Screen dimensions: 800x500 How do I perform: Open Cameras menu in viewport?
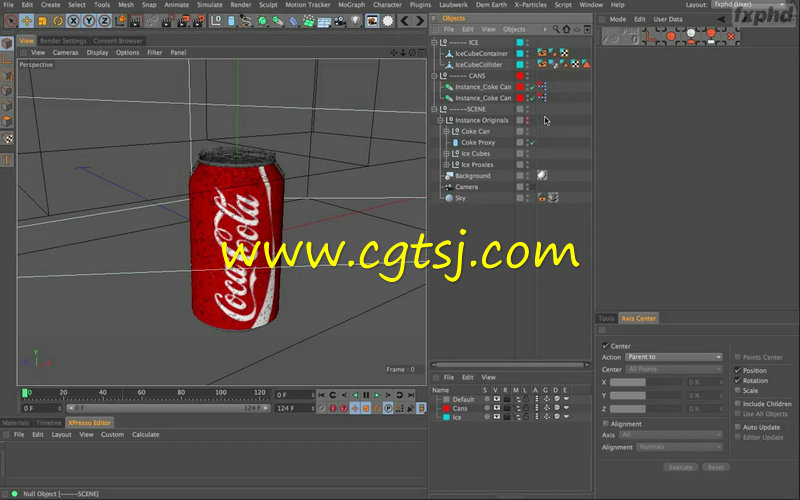coord(65,53)
